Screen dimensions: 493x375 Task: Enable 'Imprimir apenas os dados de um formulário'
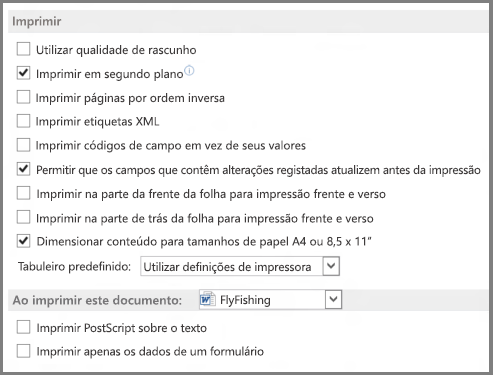(x=23, y=351)
